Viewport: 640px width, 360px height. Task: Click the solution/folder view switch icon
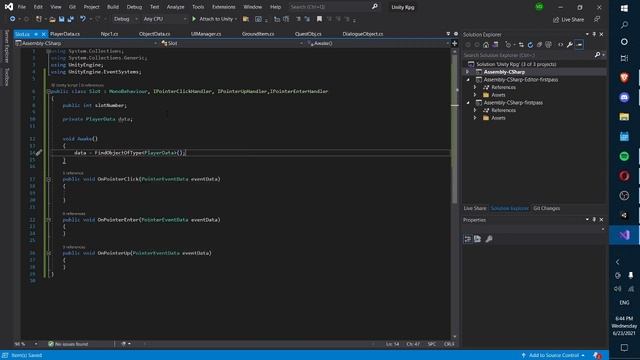coord(495,44)
